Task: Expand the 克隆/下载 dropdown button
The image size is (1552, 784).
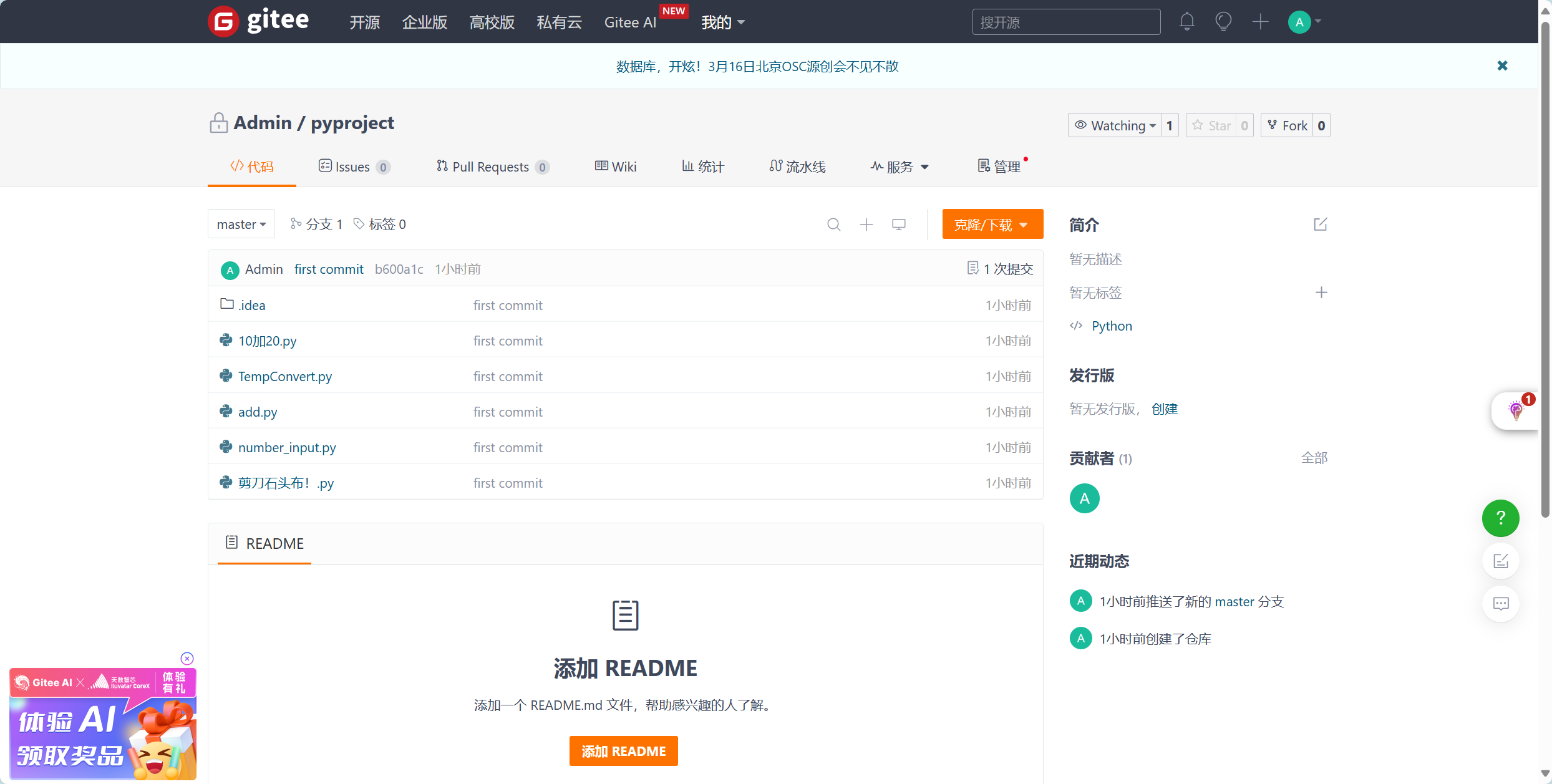Action: coord(992,225)
